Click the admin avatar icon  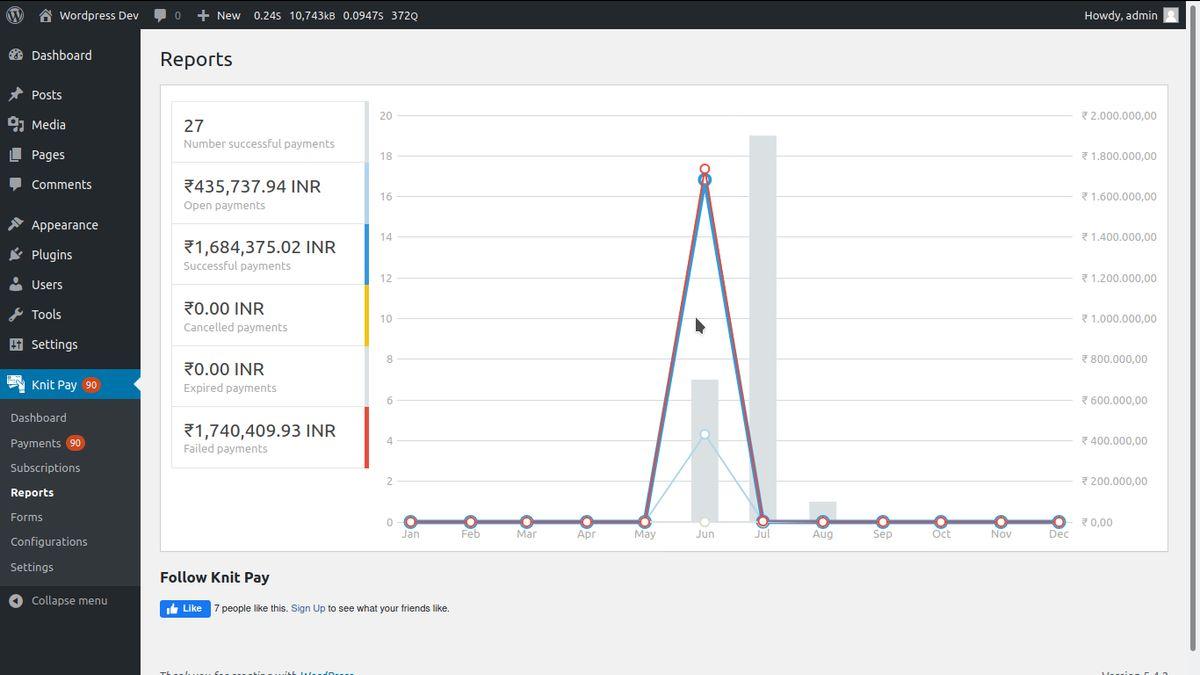coord(1171,15)
